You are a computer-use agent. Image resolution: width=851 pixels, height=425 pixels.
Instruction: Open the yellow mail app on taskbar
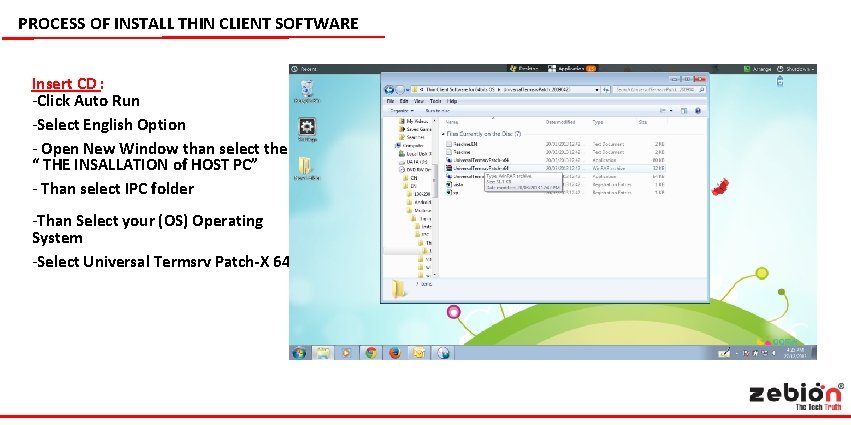pos(418,353)
